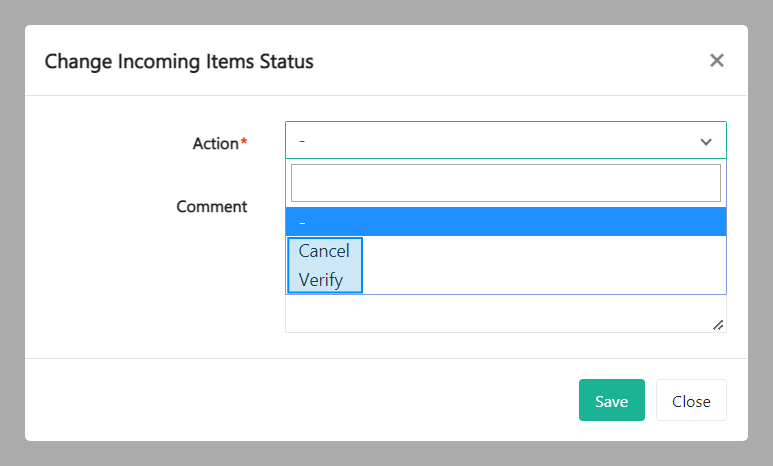Focus the dropdown search field
Image resolution: width=773 pixels, height=466 pixels.
click(505, 183)
